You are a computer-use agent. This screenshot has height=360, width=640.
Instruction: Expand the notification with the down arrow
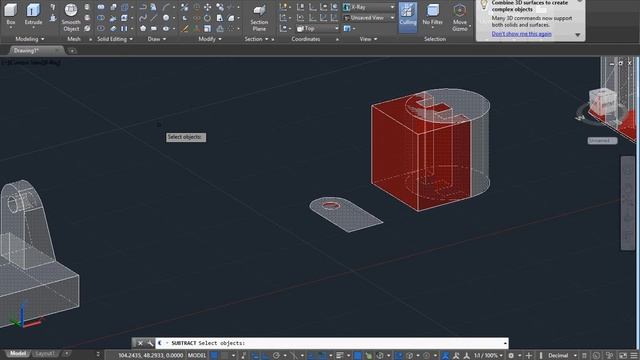(578, 35)
